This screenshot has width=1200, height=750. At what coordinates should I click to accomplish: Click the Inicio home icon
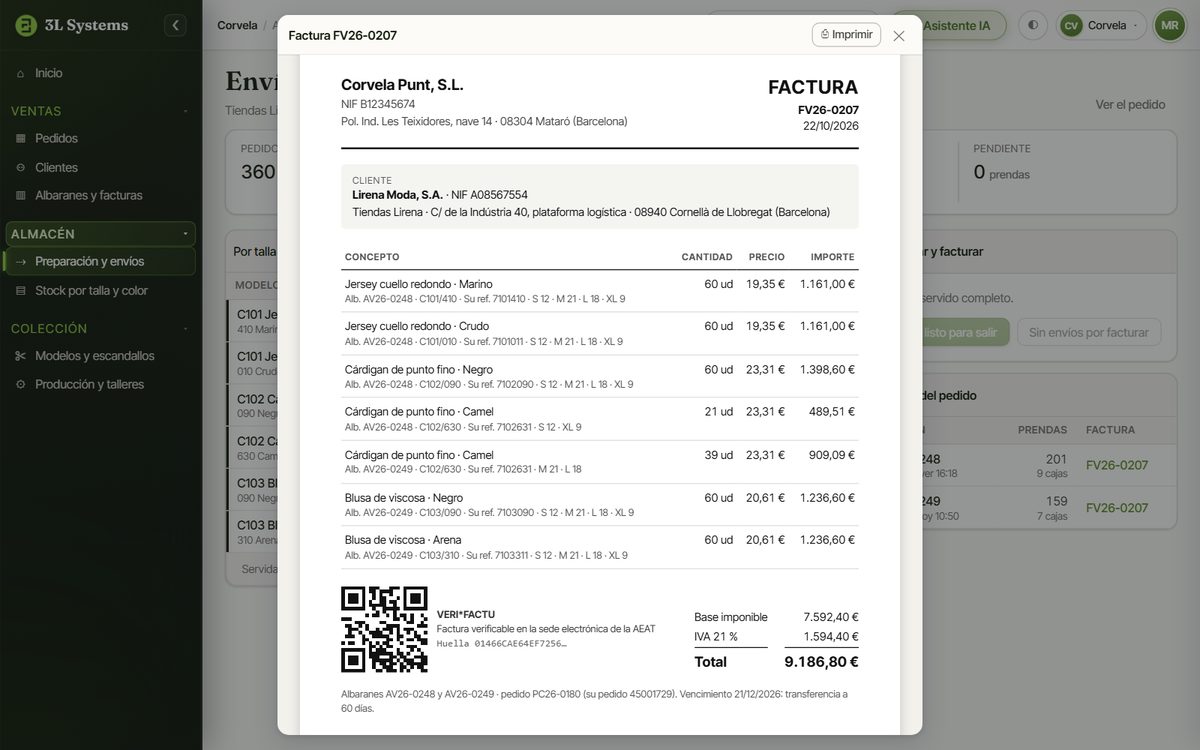21,73
